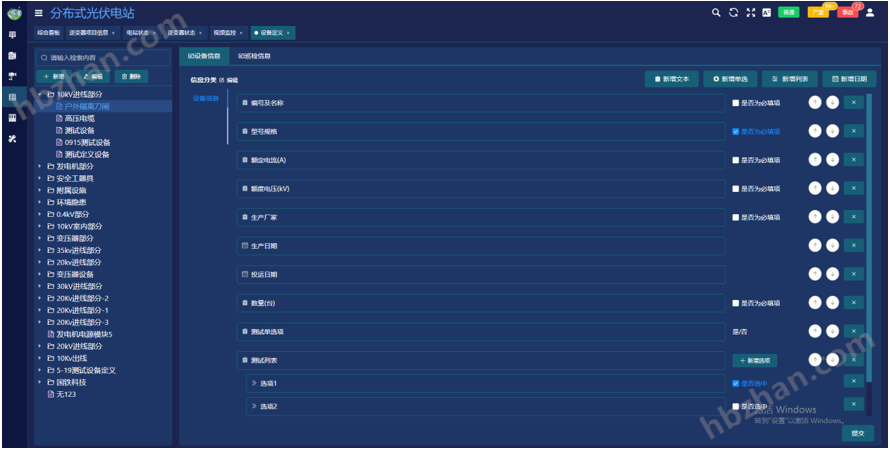
Task: Expand the 安全工器具 tree node
Action: (40, 178)
